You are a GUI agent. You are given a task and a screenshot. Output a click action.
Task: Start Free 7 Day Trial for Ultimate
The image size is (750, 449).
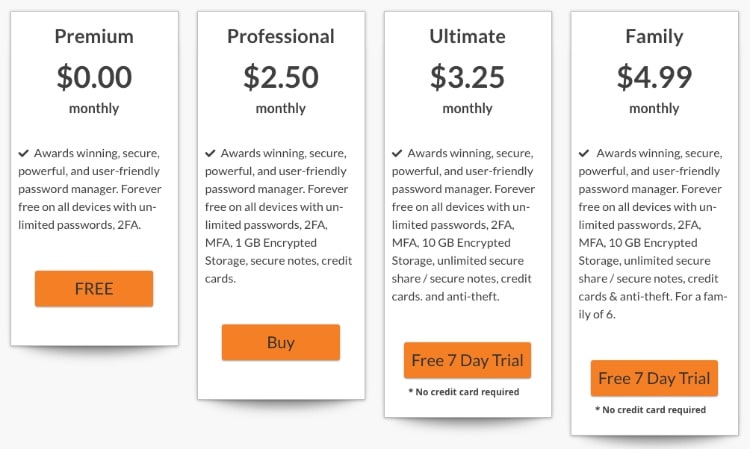click(467, 360)
